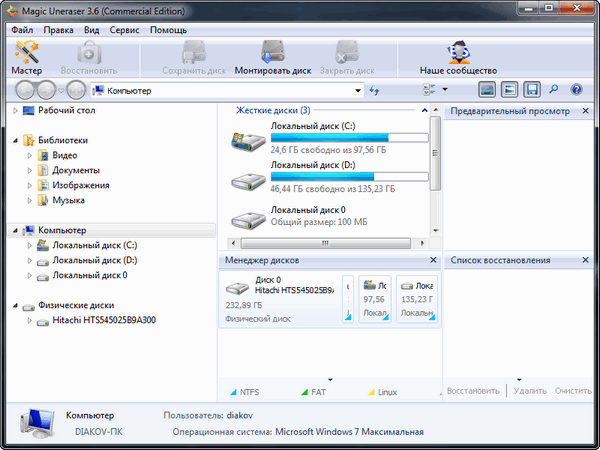600x450 pixels.
Task: Select Музыка in the tree
Action: click(68, 200)
